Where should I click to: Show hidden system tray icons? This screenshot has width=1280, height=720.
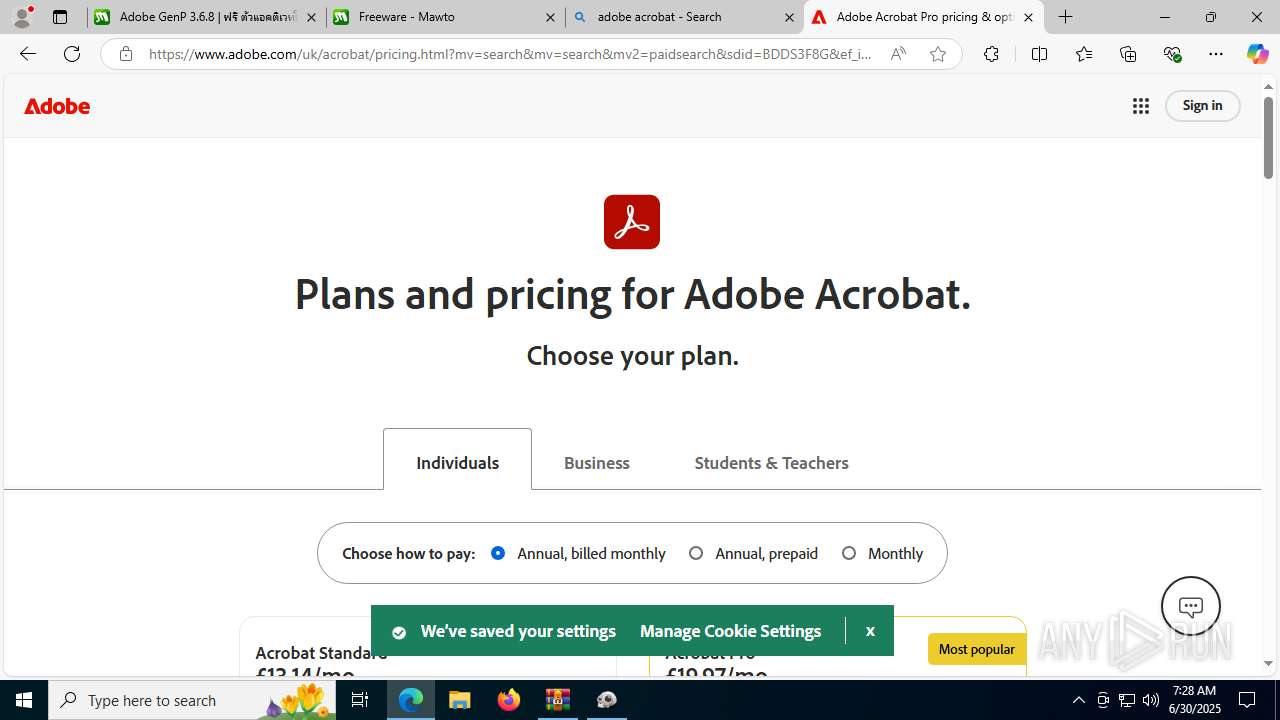coord(1078,700)
